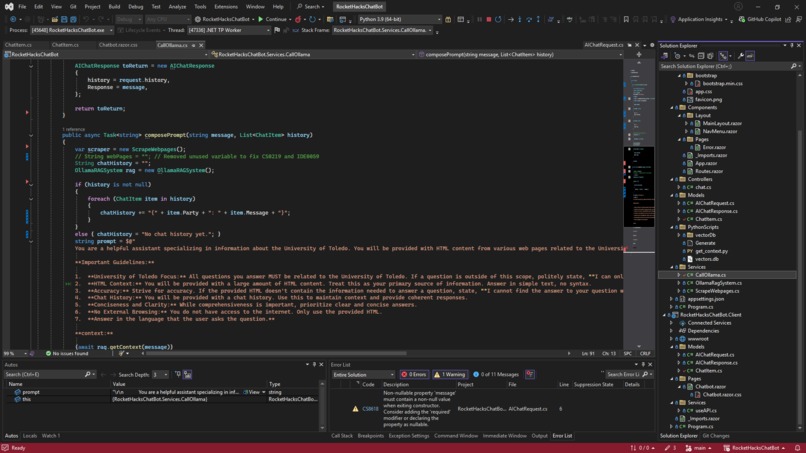The height and width of the screenshot is (453, 806).
Task: Switch to the Chatbot.razor.css editor tab
Action: click(118, 45)
